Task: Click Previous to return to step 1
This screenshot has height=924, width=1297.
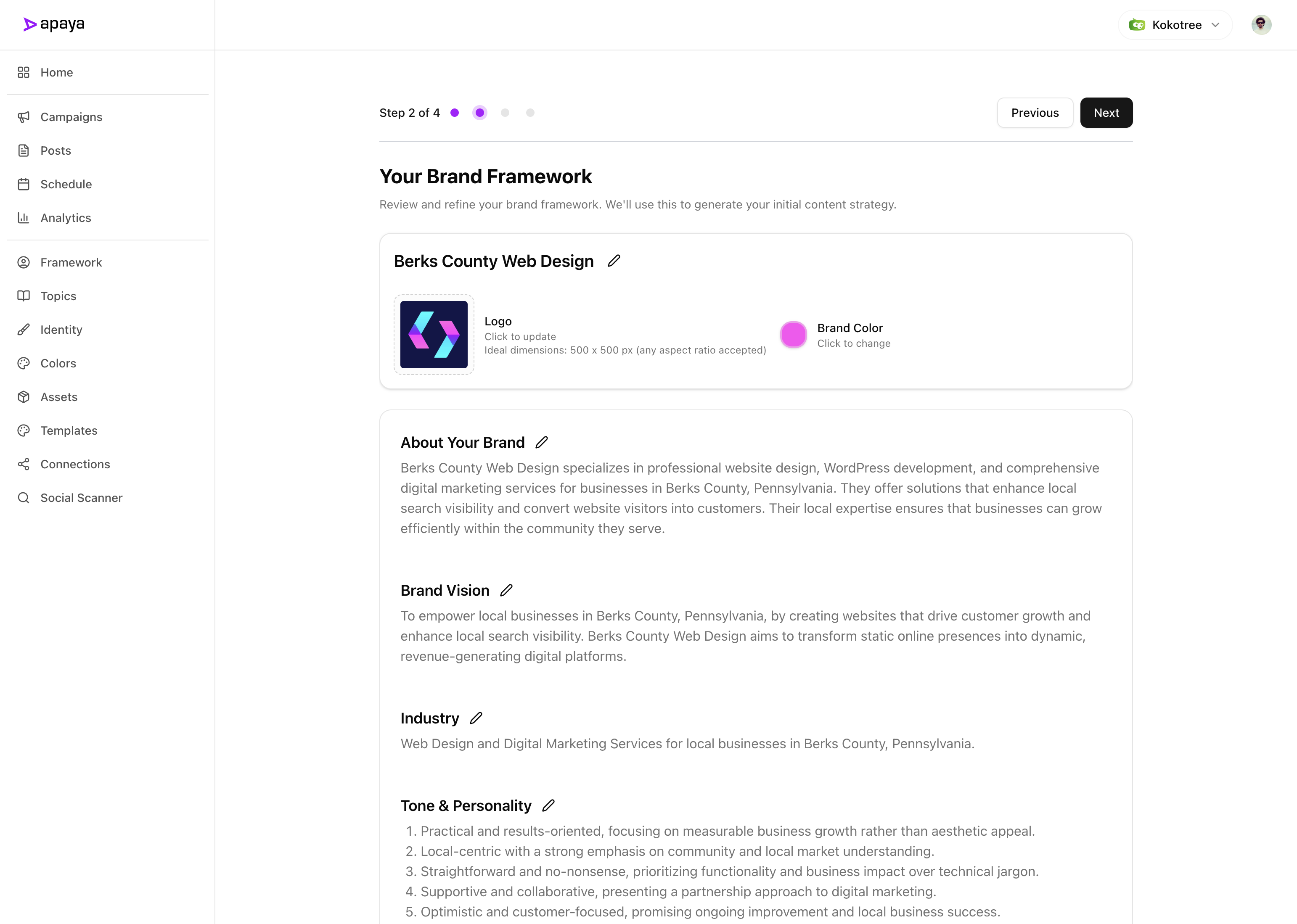Action: (x=1035, y=112)
